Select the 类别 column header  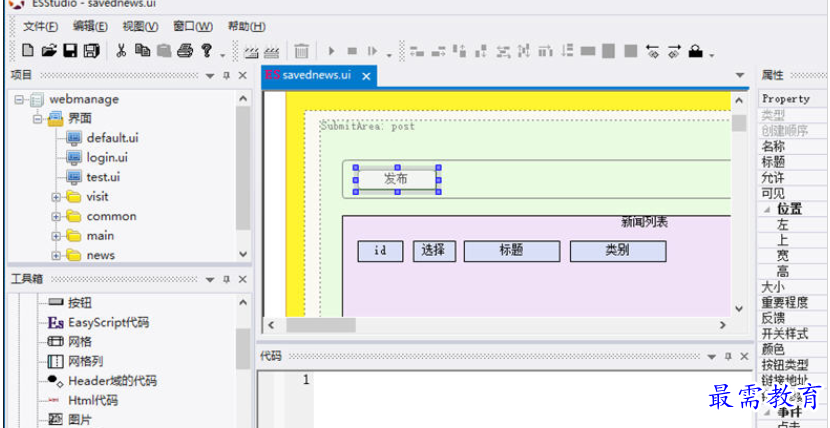tap(618, 251)
